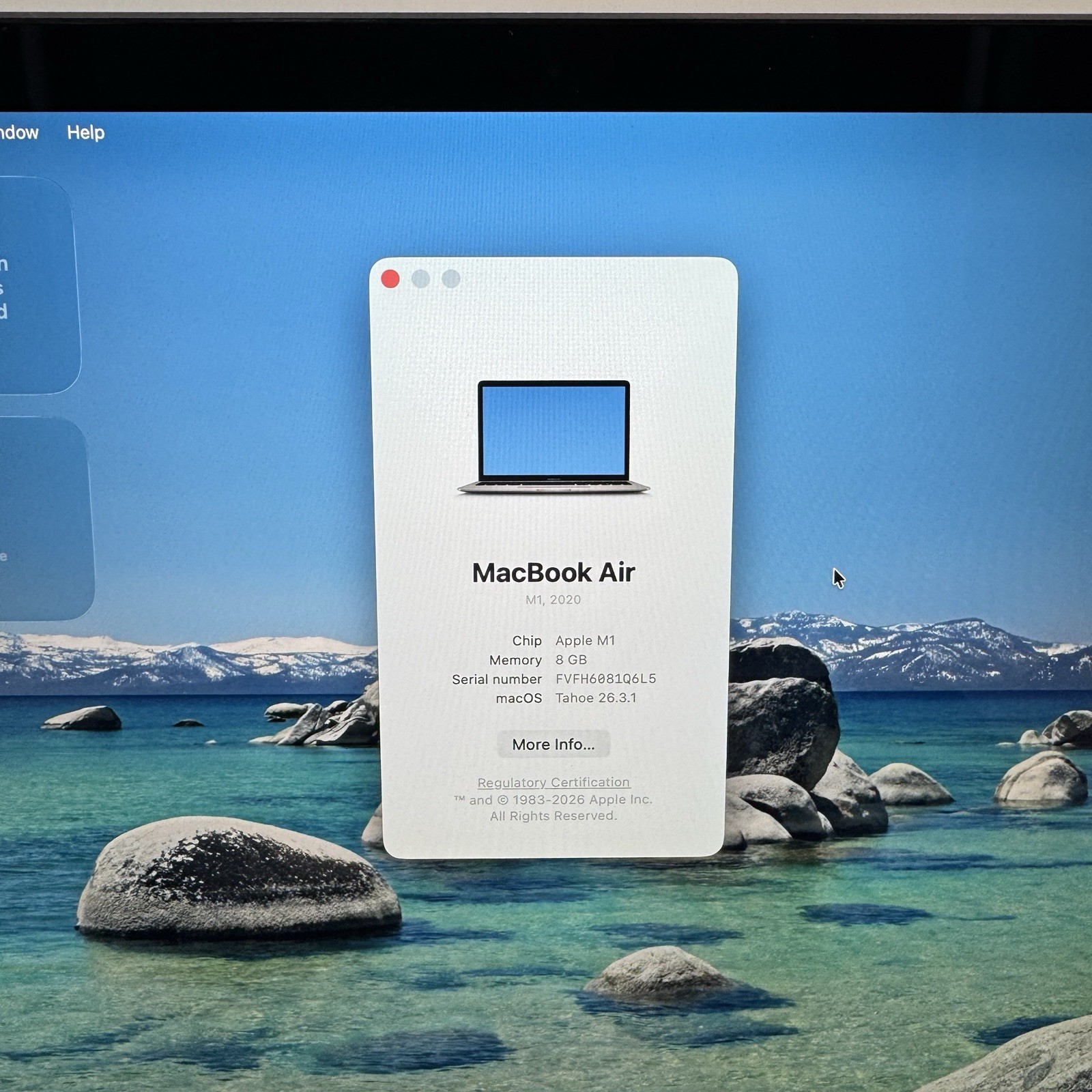This screenshot has width=1092, height=1092.
Task: Click the greyed-out zoom window button
Action: pyautogui.click(x=450, y=278)
